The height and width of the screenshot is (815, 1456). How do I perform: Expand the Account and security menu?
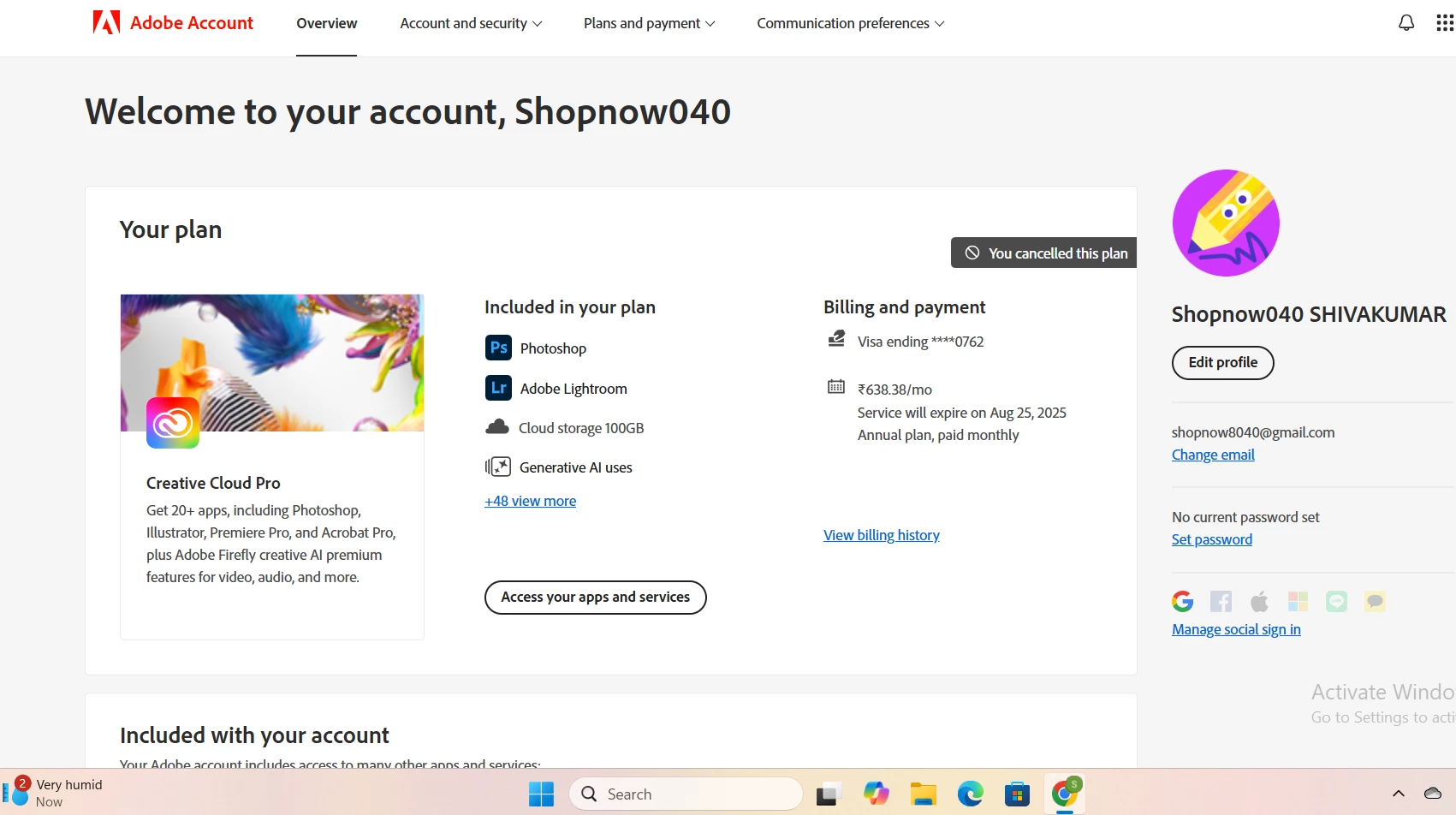[471, 23]
